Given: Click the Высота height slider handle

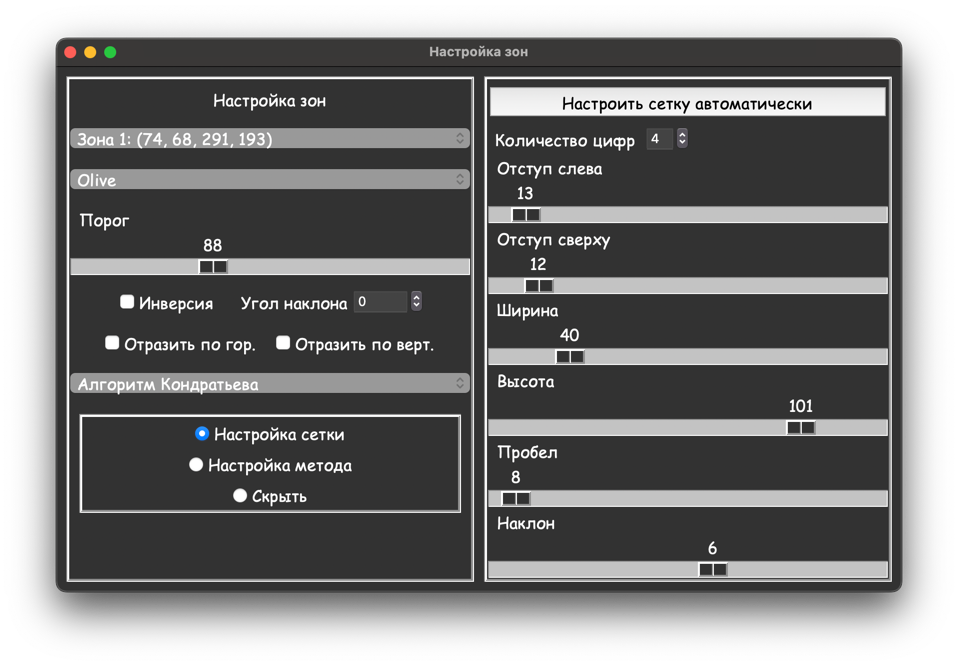Looking at the screenshot, I should (801, 428).
